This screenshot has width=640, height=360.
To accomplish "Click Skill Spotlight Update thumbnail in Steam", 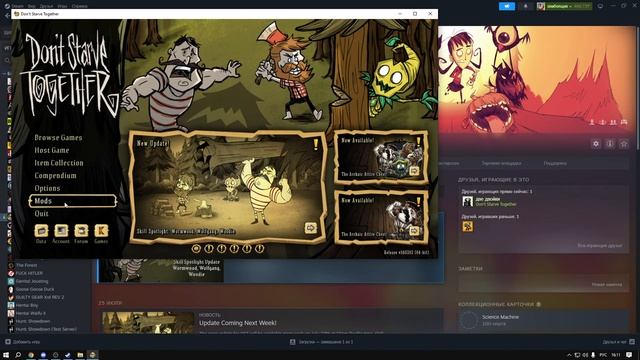I will point(160,270).
